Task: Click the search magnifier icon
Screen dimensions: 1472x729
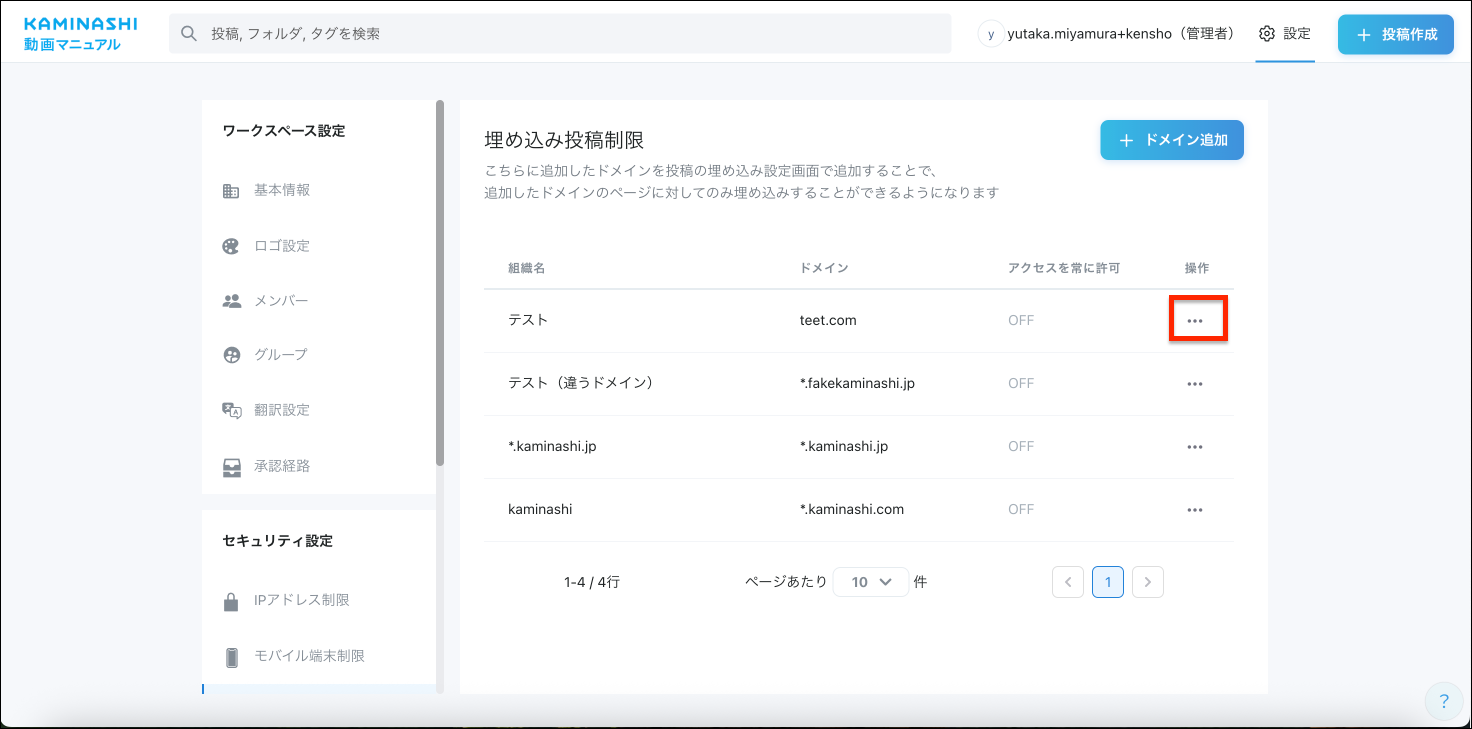Action: tap(188, 33)
